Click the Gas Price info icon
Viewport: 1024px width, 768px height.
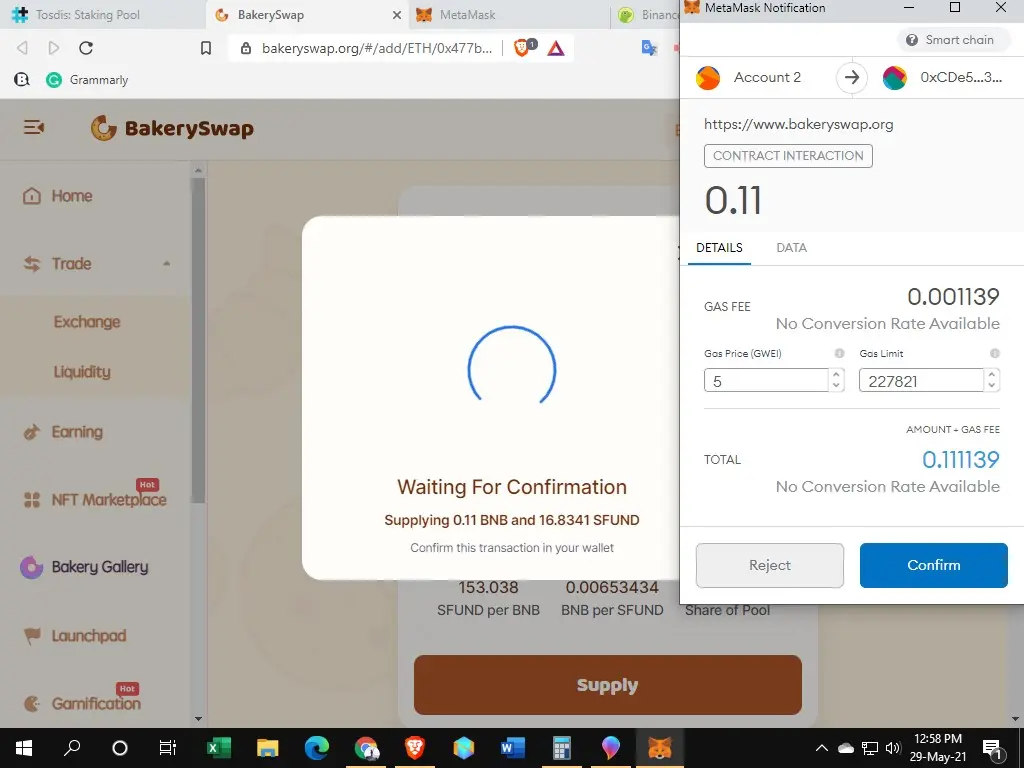click(839, 353)
